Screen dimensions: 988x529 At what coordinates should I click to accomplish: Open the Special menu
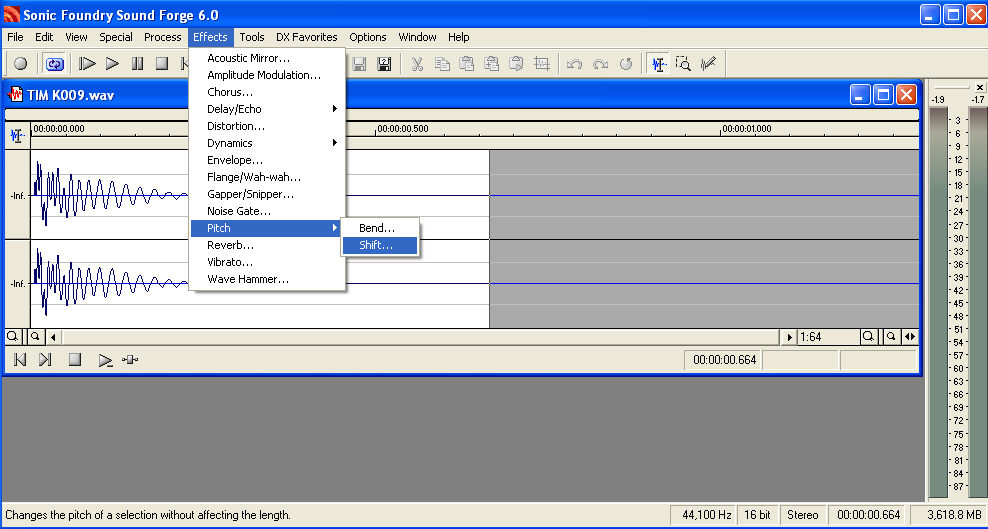pyautogui.click(x=116, y=37)
